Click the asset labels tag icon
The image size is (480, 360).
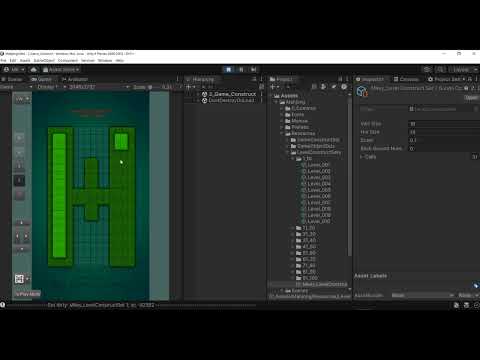tap(475, 286)
